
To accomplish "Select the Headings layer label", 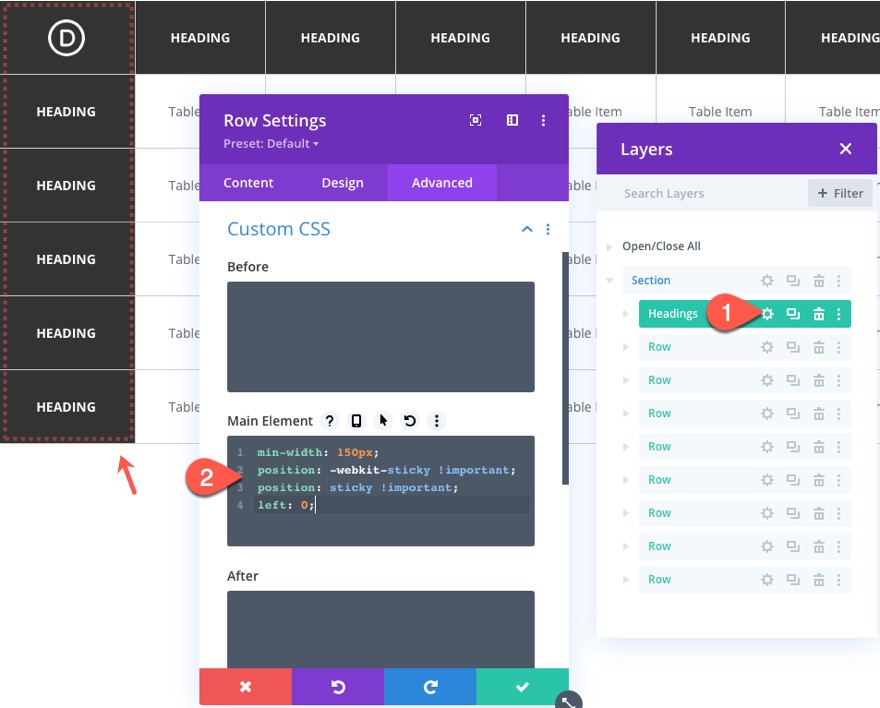I will coord(672,314).
